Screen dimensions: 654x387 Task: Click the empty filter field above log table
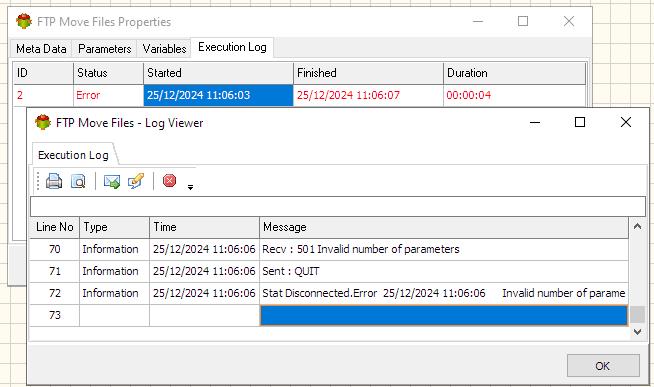[337, 206]
